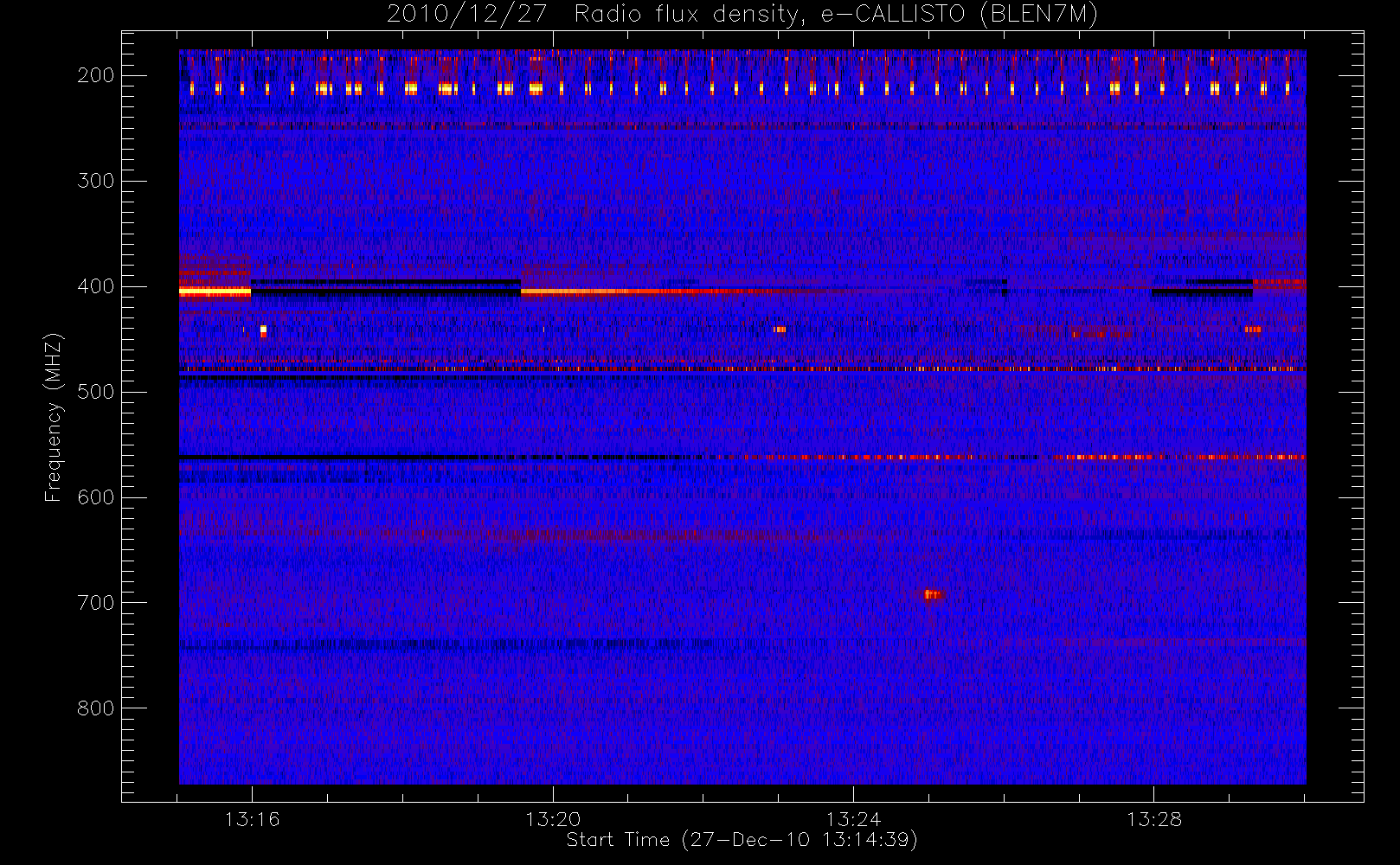Click the bright red burst near 700 MHz
1400x865 pixels.
point(932,594)
